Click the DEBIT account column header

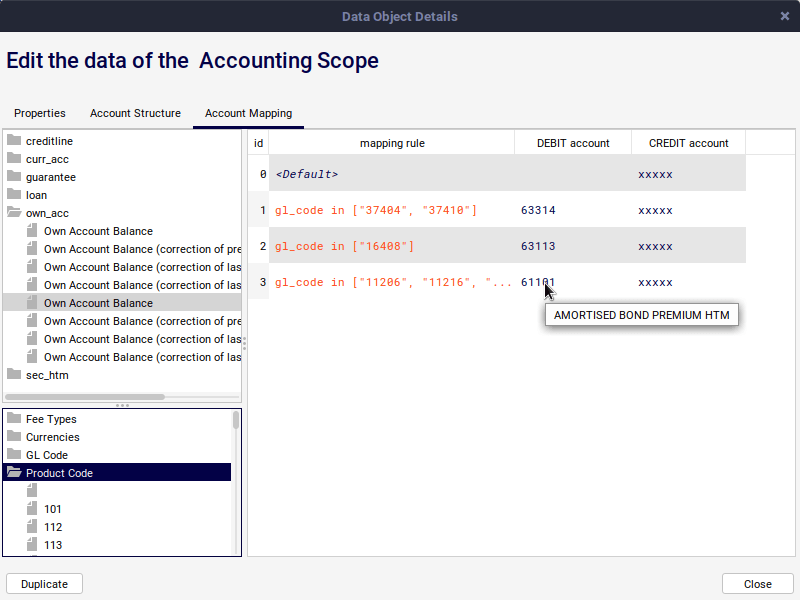[x=573, y=143]
